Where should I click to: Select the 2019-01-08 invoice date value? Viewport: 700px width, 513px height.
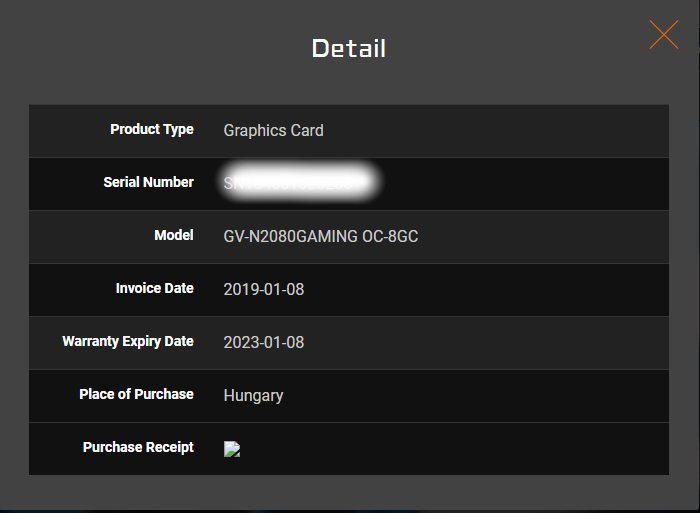tap(264, 289)
